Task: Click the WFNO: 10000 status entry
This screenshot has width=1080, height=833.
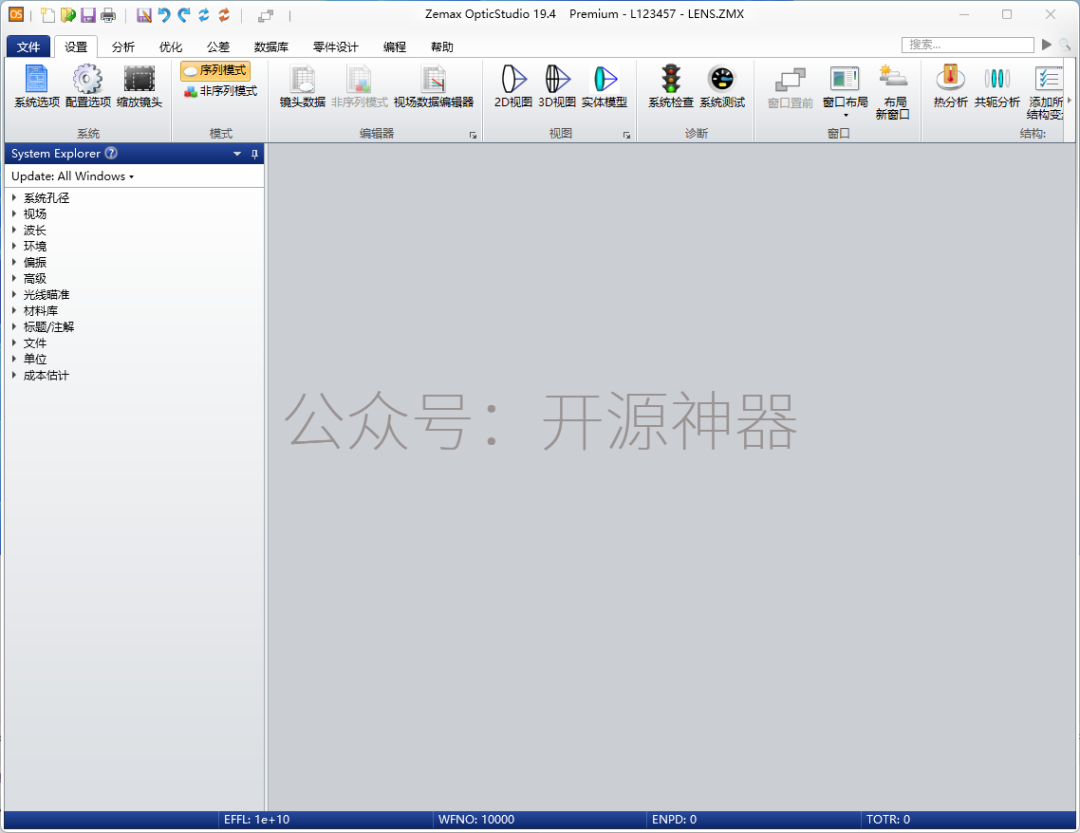Action: coord(476,819)
